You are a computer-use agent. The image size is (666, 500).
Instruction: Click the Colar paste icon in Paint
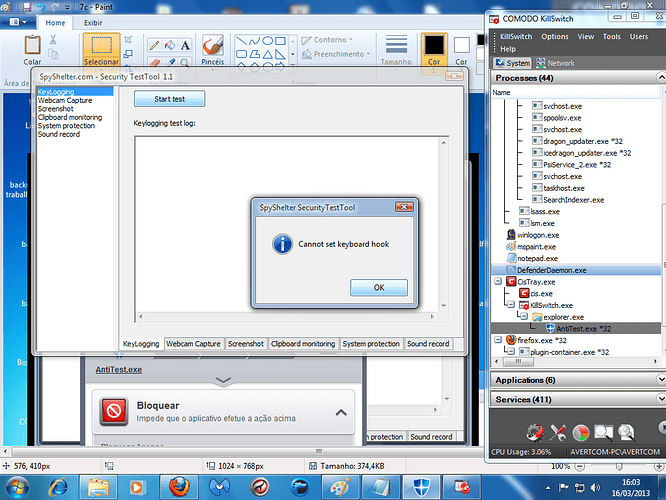[32, 45]
